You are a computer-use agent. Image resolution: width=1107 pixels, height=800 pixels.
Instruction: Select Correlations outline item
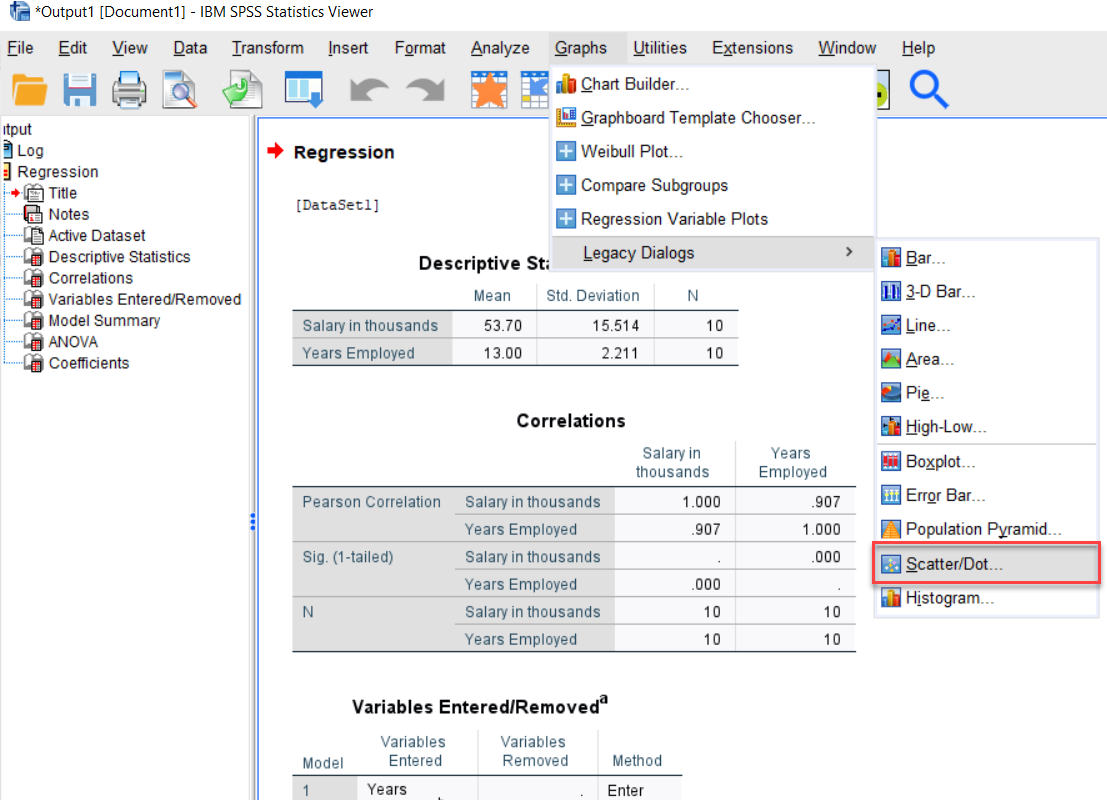[90, 277]
